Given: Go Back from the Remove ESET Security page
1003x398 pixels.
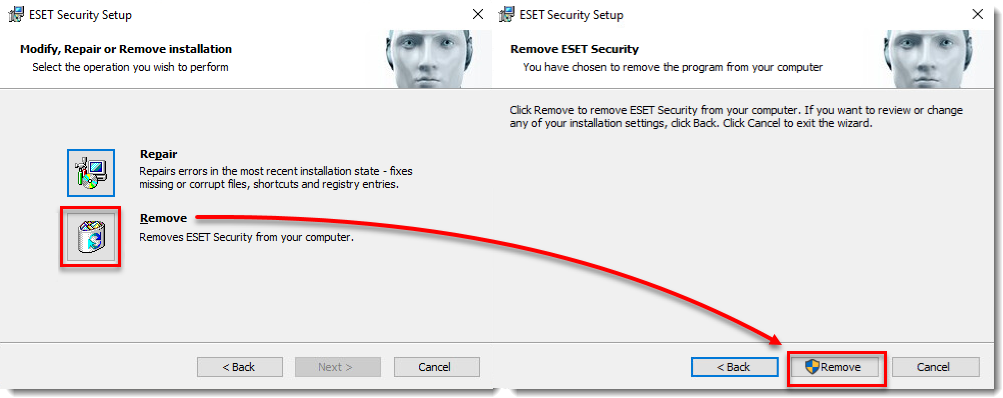Looking at the screenshot, I should pos(734,367).
